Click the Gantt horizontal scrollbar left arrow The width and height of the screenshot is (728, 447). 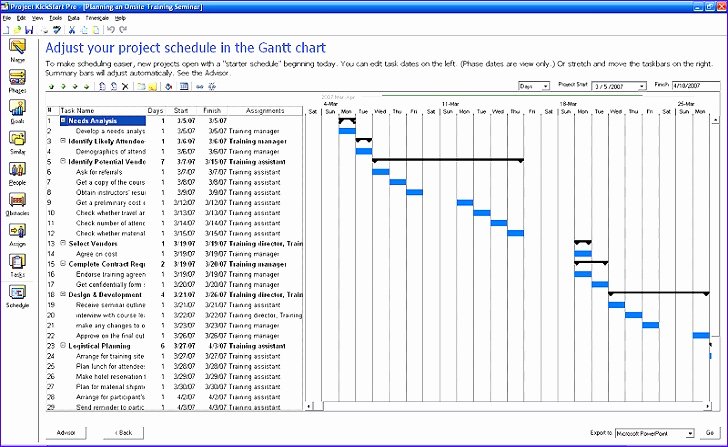click(309, 406)
